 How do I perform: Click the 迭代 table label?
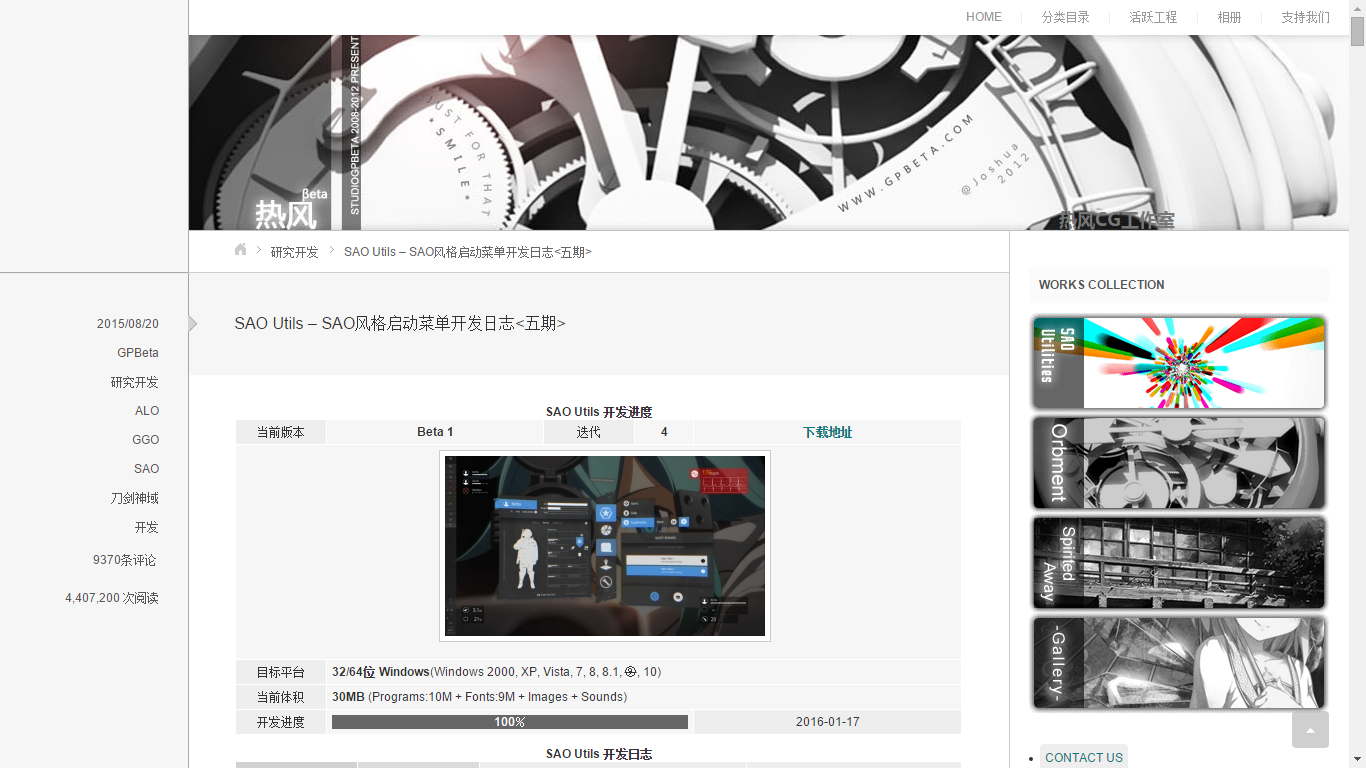pyautogui.click(x=589, y=432)
